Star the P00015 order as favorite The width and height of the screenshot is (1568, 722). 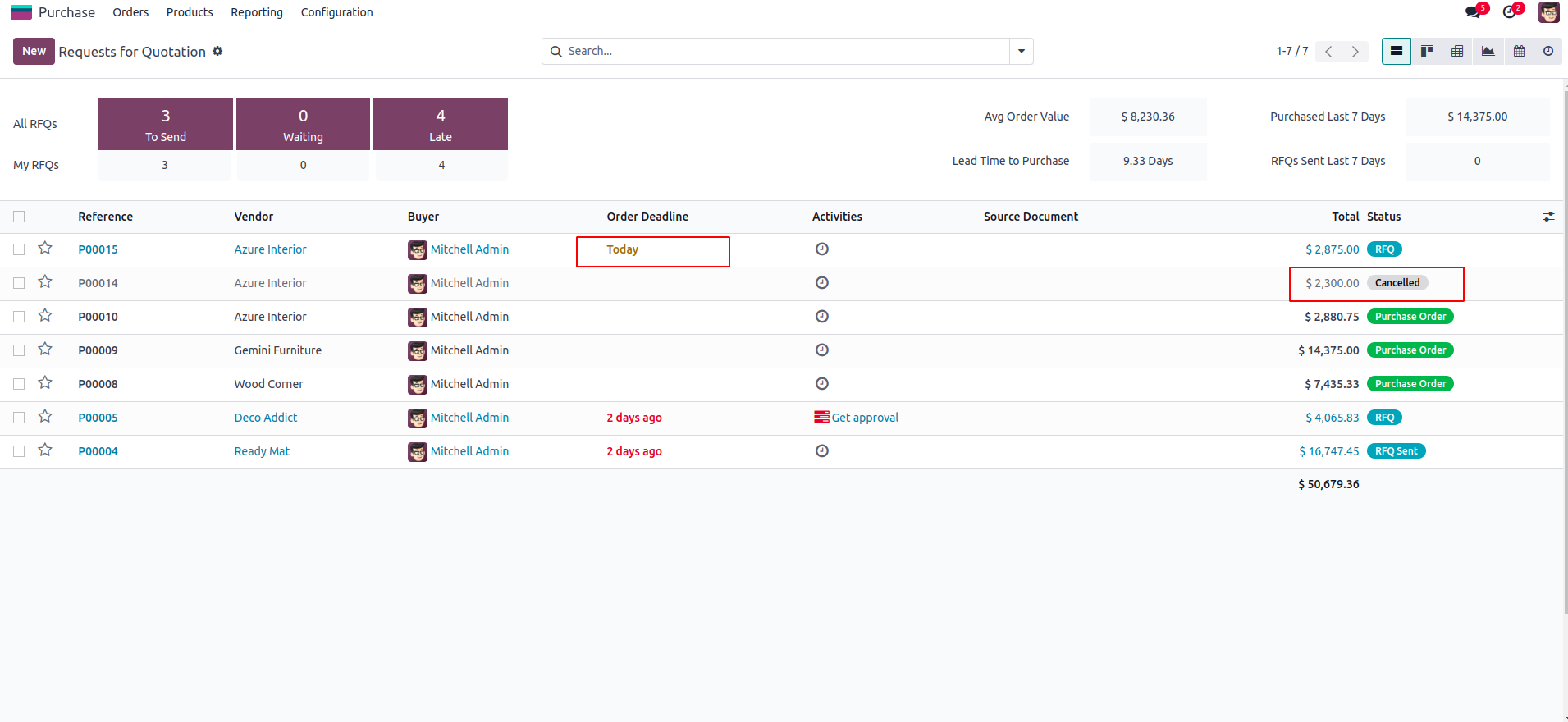45,249
